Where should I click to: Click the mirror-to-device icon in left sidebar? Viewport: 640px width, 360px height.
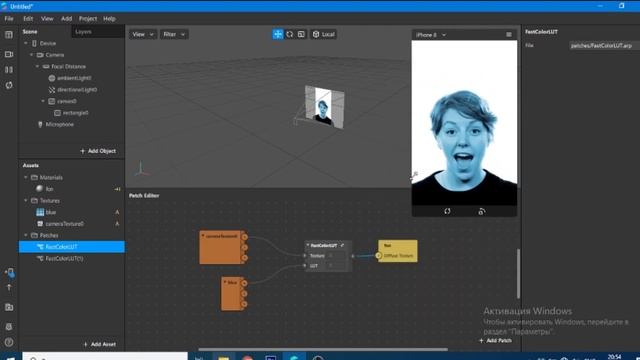(x=10, y=273)
